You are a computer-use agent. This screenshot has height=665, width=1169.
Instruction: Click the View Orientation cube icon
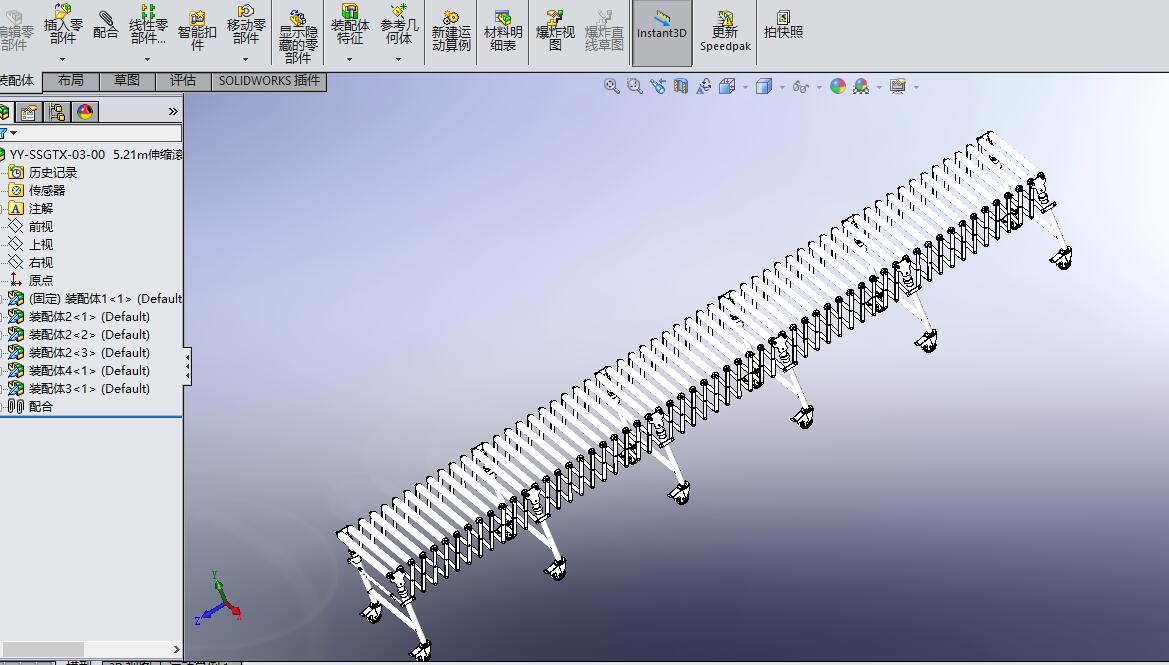click(x=727, y=86)
